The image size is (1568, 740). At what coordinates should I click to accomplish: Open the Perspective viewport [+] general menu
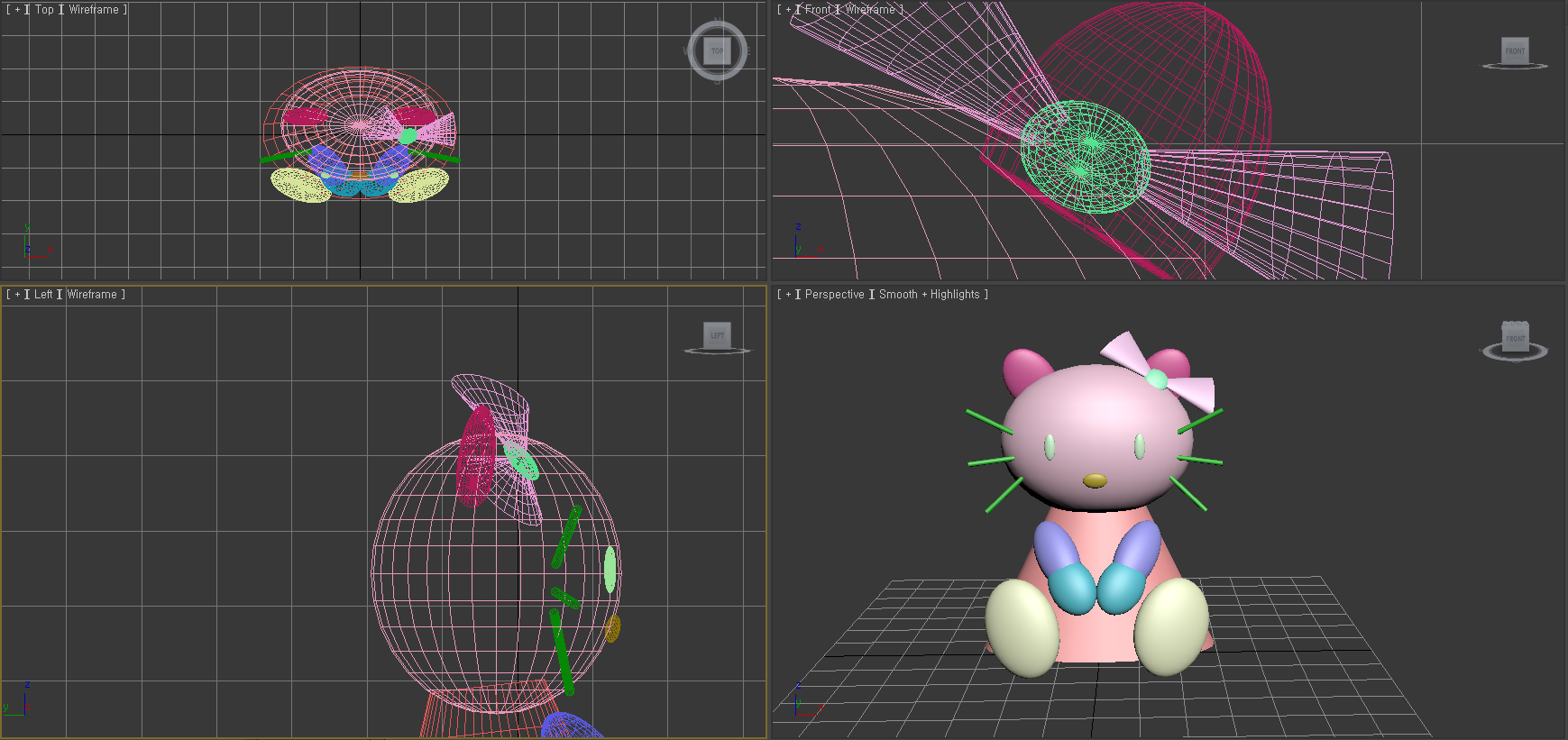point(788,295)
